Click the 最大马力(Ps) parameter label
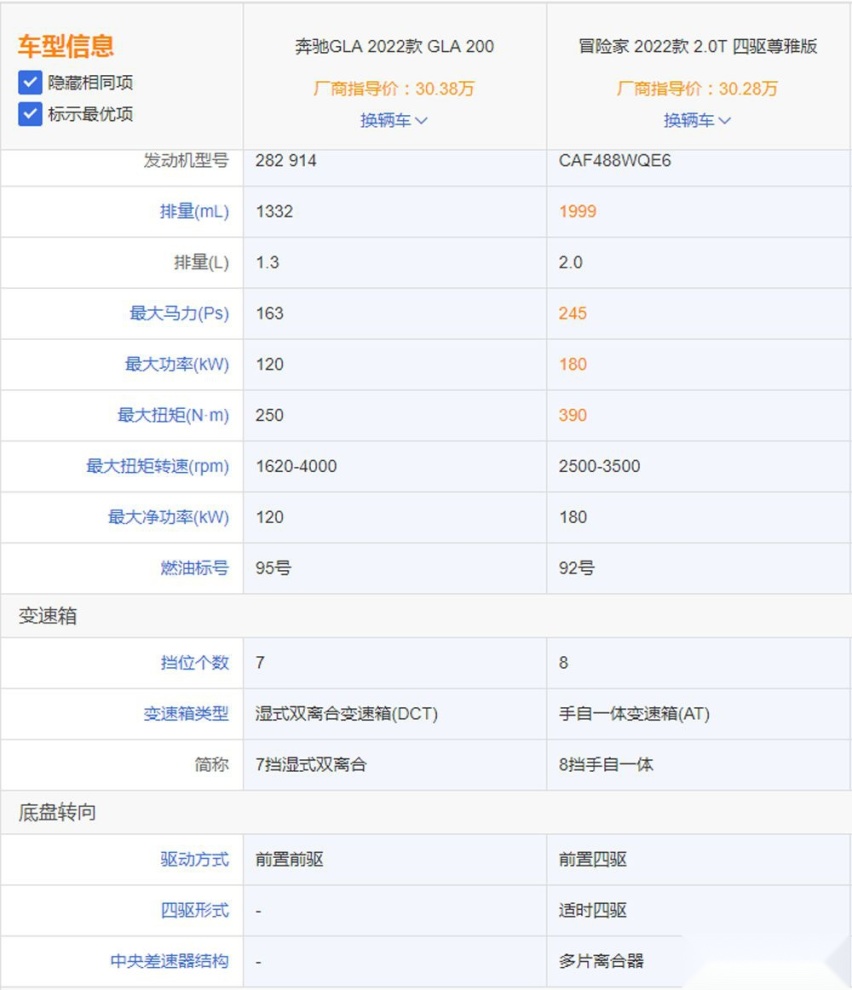Image resolution: width=852 pixels, height=990 pixels. 179,313
